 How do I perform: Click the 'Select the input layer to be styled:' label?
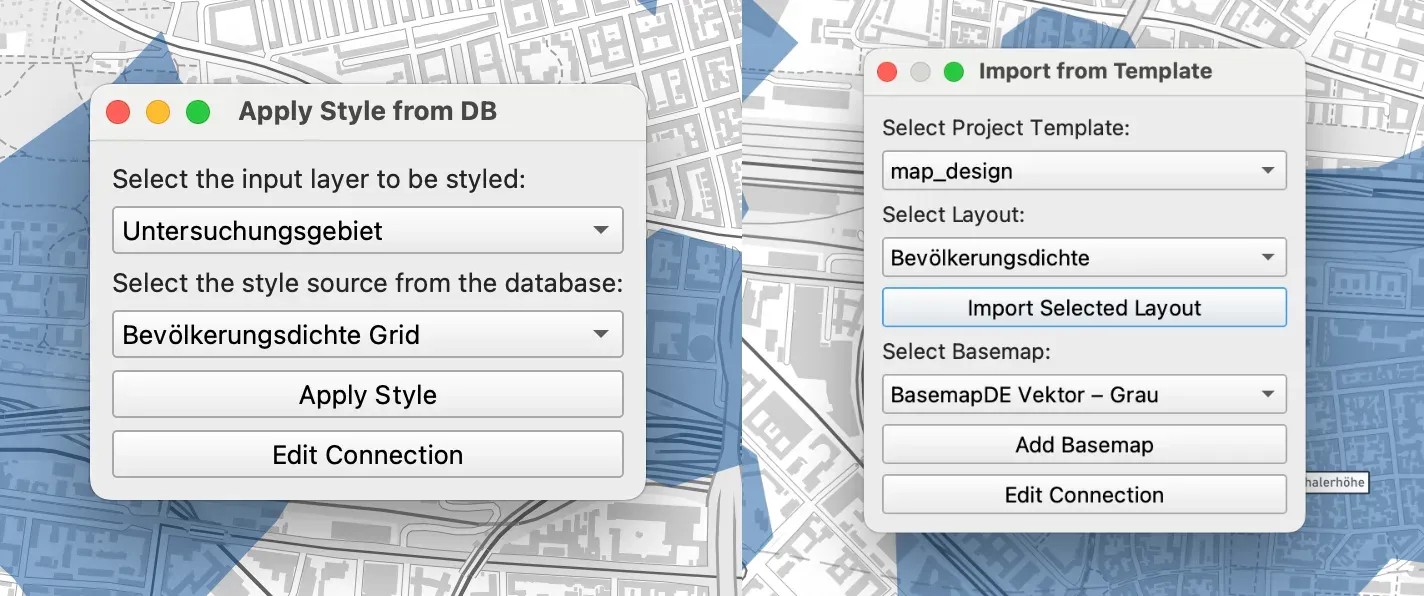318,180
